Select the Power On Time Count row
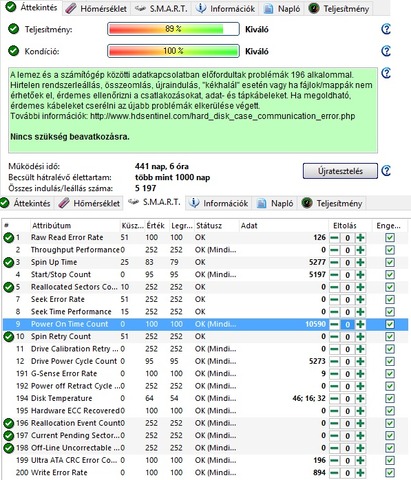 pos(205,324)
